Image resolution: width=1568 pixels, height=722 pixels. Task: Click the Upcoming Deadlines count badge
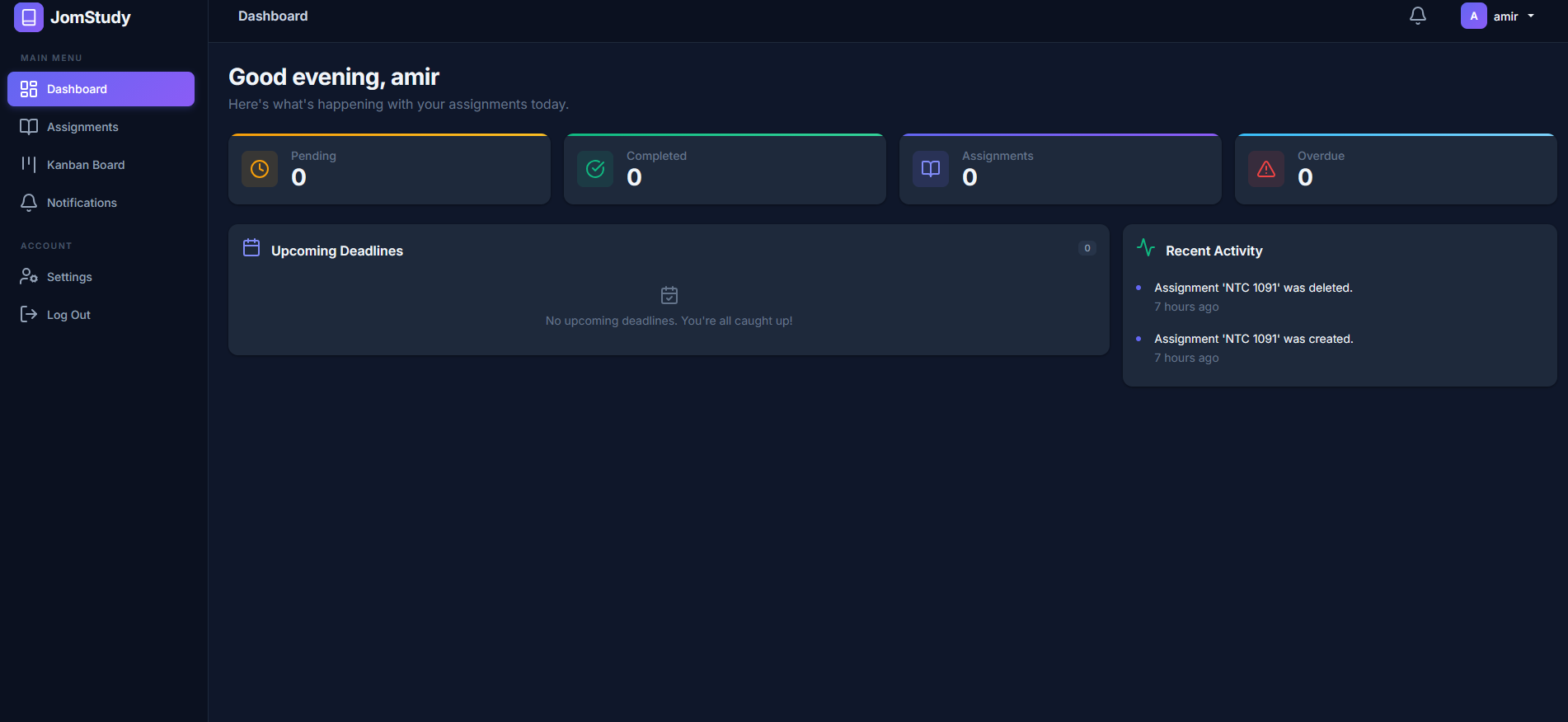(1087, 248)
